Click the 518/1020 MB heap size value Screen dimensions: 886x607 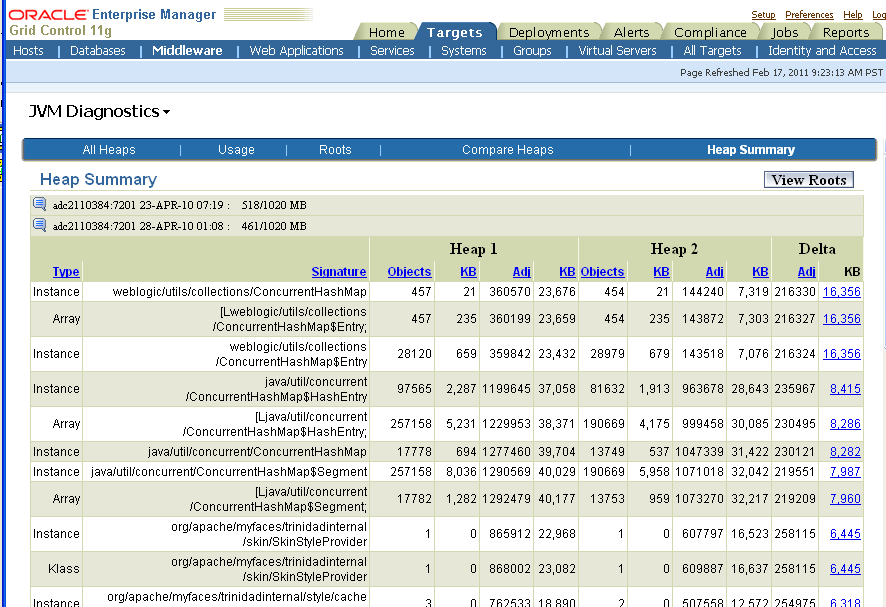tap(274, 205)
